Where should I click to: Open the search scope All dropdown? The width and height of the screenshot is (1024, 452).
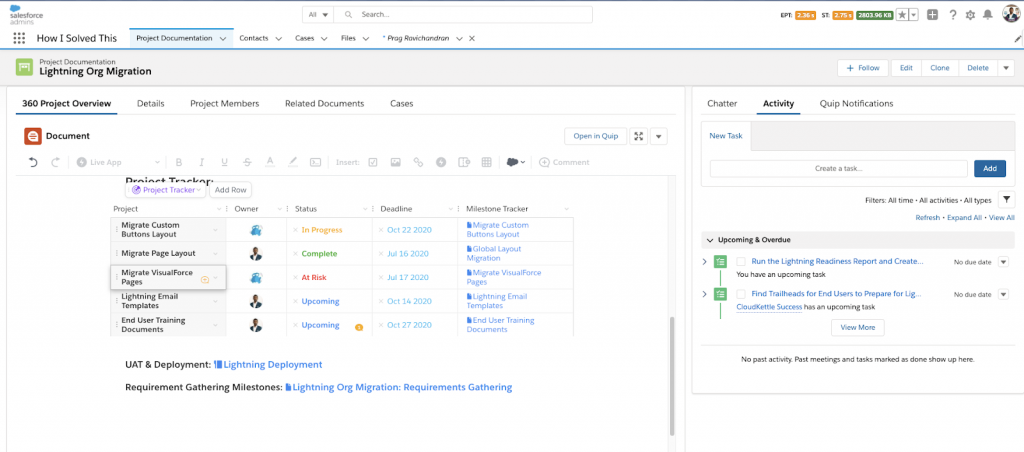pos(319,14)
